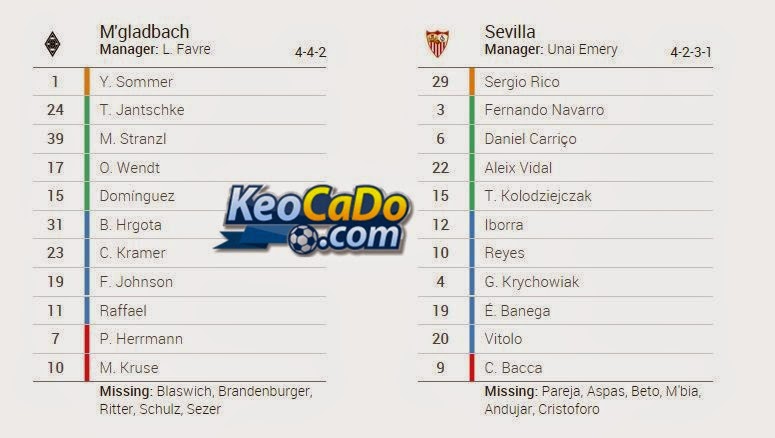Click the M'gladbach team heading
Screen dimensions: 775x438
[x=144, y=32]
